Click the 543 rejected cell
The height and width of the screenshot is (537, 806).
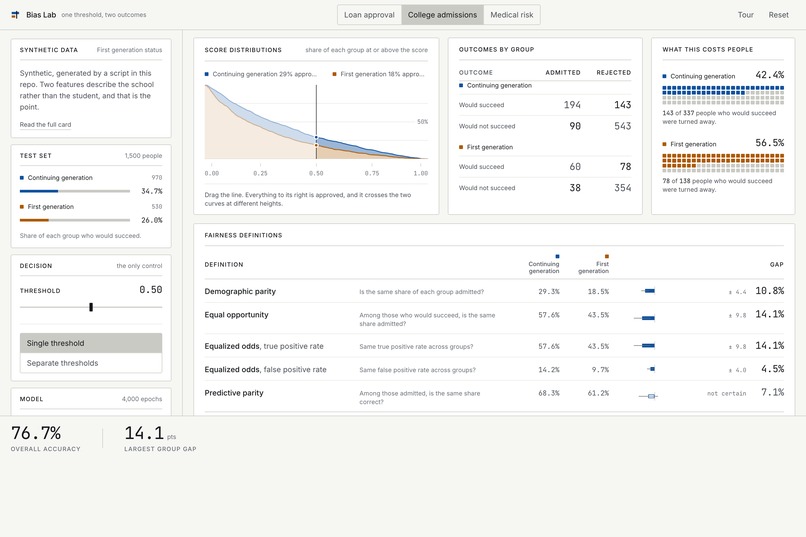(x=622, y=126)
